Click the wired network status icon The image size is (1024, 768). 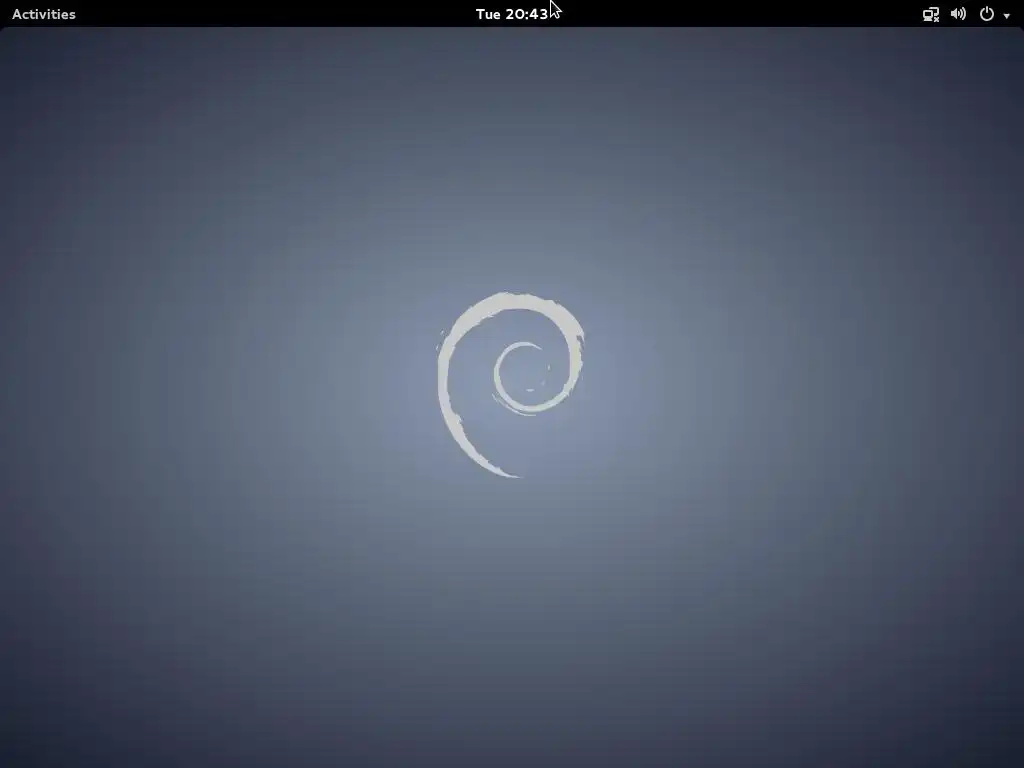point(931,14)
